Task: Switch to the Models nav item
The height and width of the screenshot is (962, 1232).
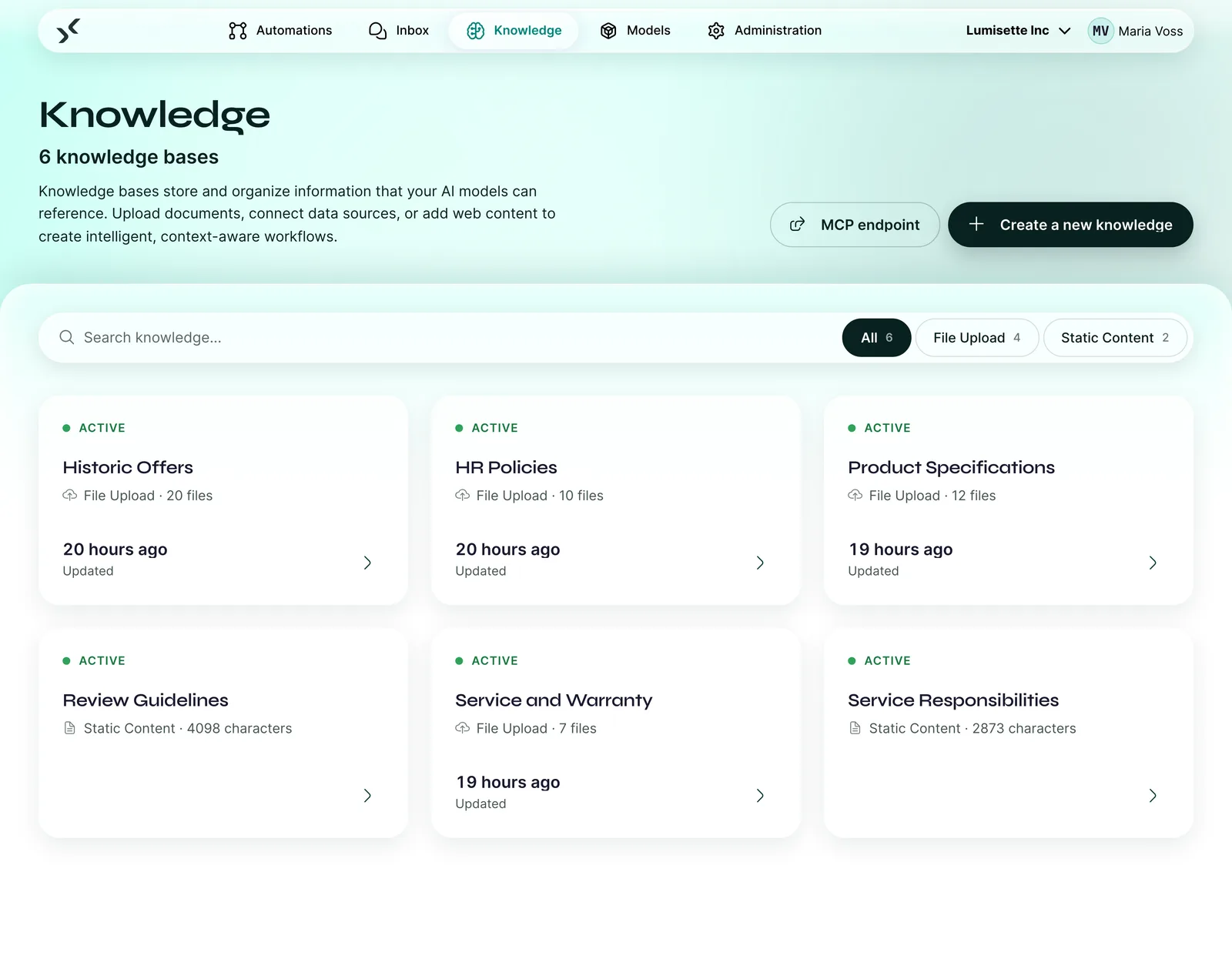Action: [x=635, y=31]
